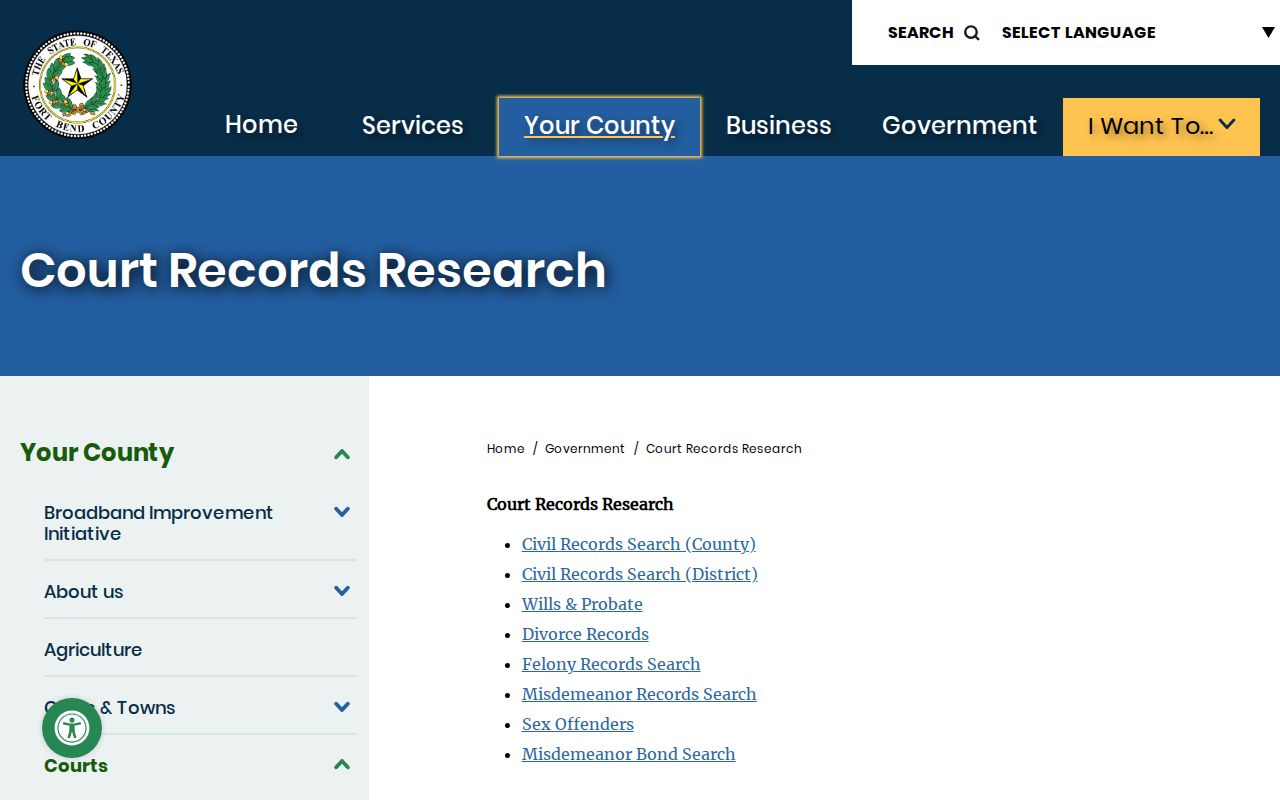The image size is (1280, 800).
Task: Open the Government nav menu
Action: tap(959, 125)
